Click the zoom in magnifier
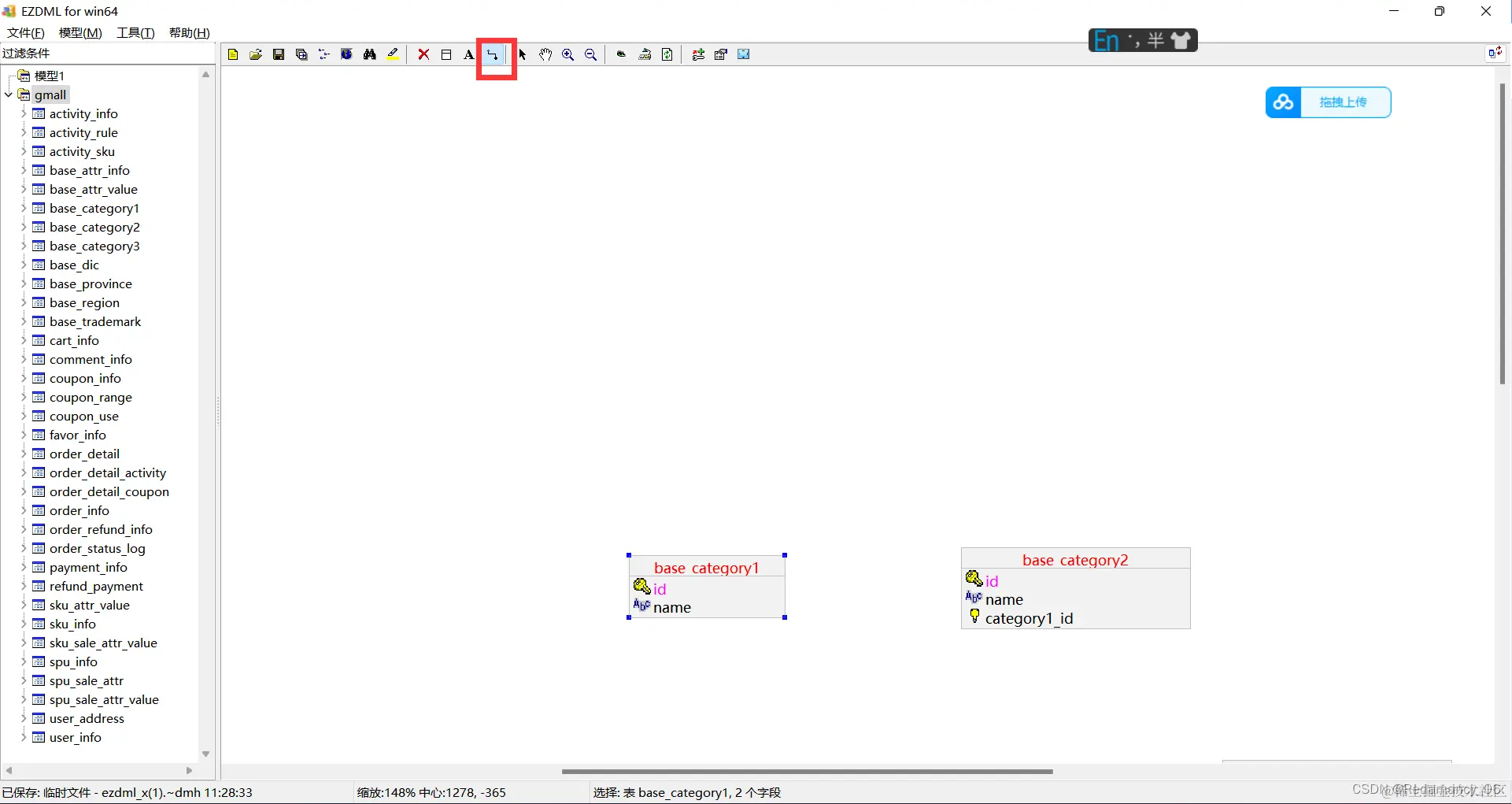Viewport: 1512px width, 804px height. (x=568, y=54)
